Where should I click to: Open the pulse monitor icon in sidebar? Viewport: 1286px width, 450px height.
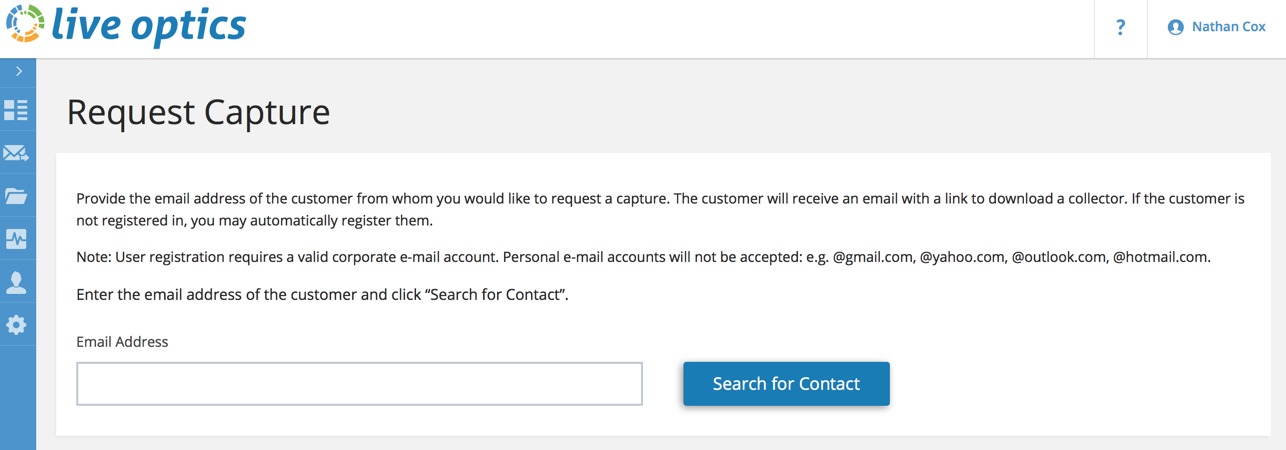(16, 239)
